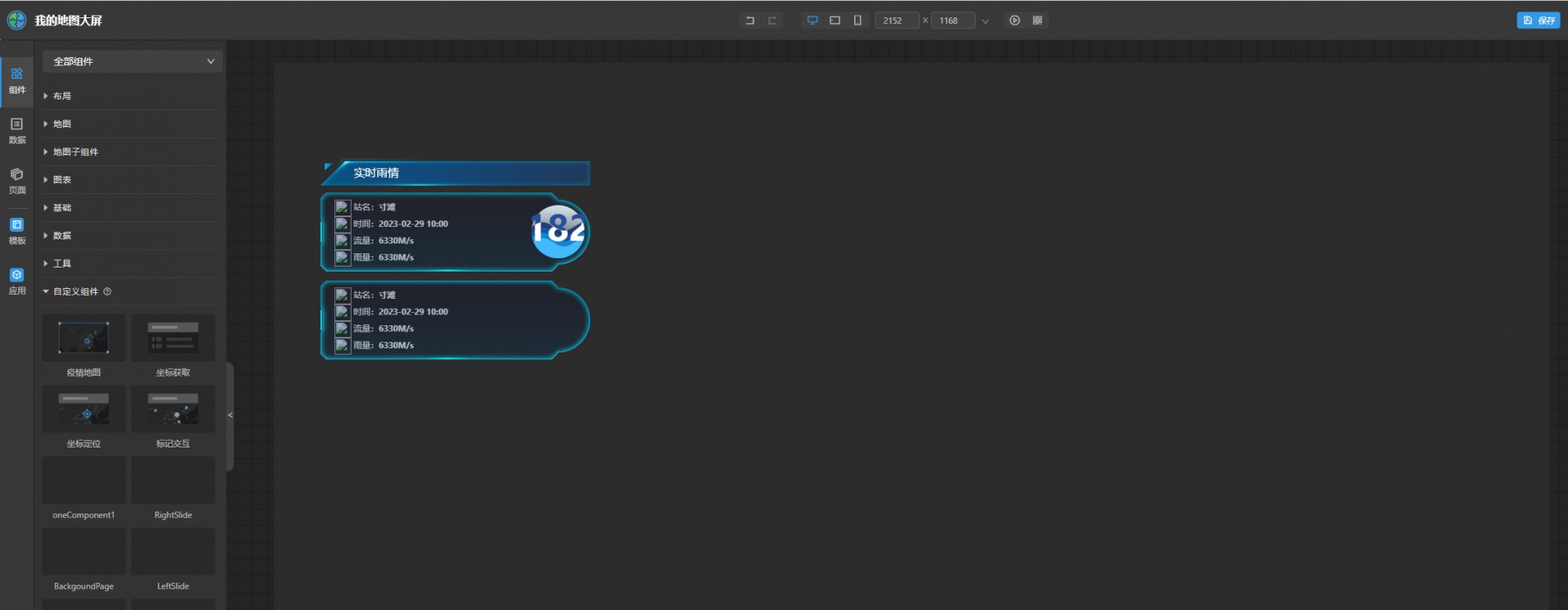Click the canvas width field showing 2152
Viewport: 1568px width, 610px height.
[x=896, y=21]
